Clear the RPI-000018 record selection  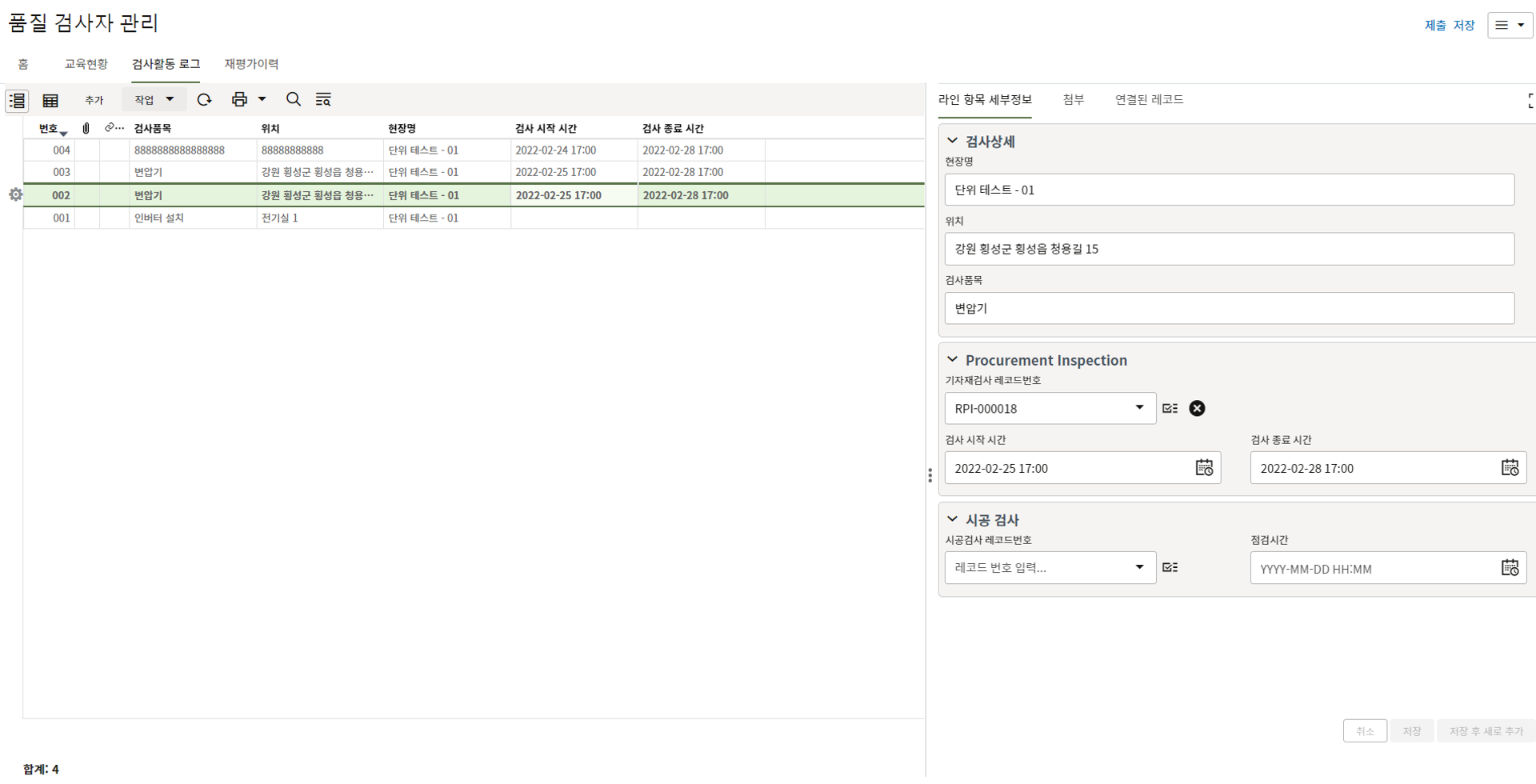[1197, 409]
